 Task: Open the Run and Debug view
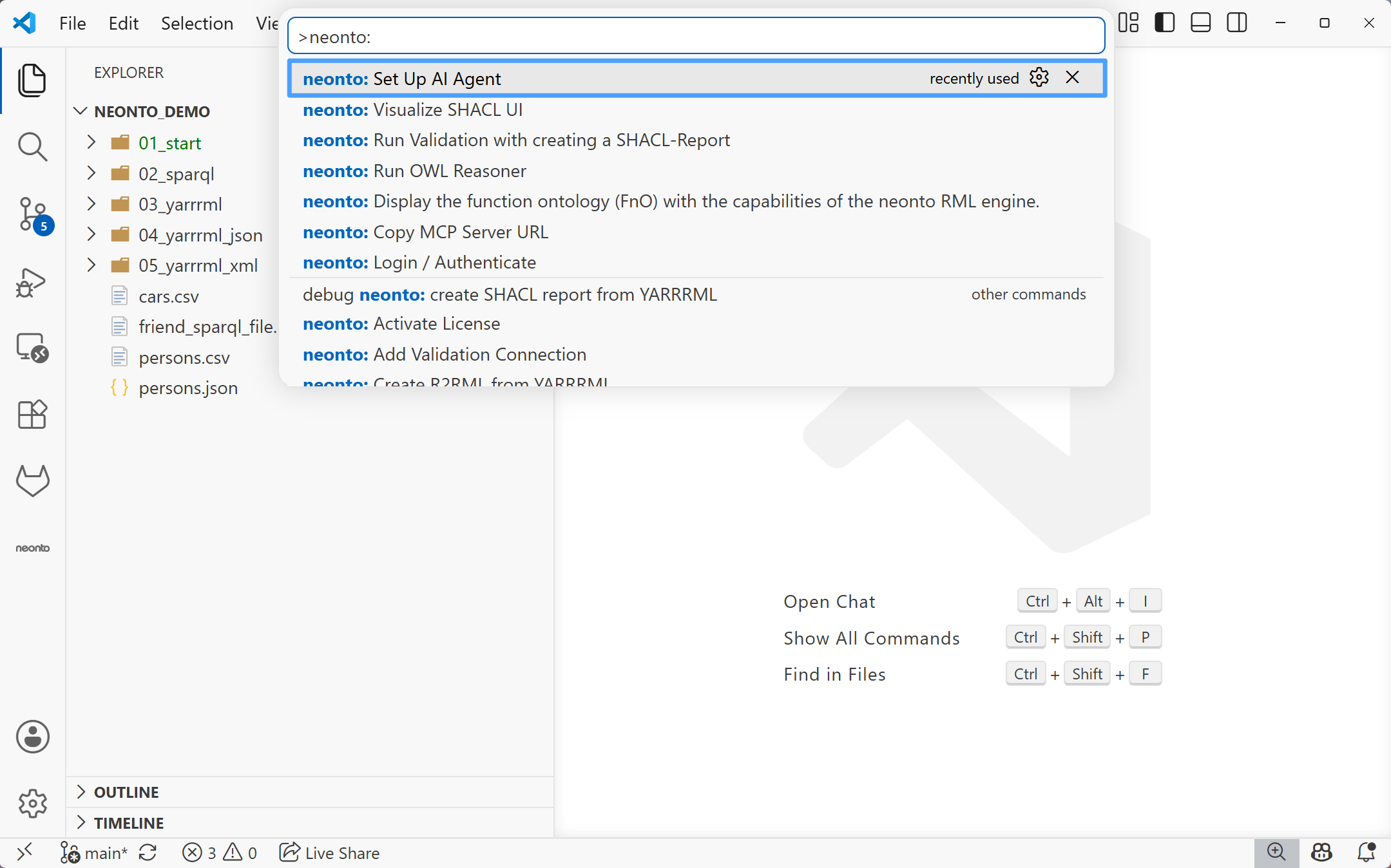tap(32, 283)
